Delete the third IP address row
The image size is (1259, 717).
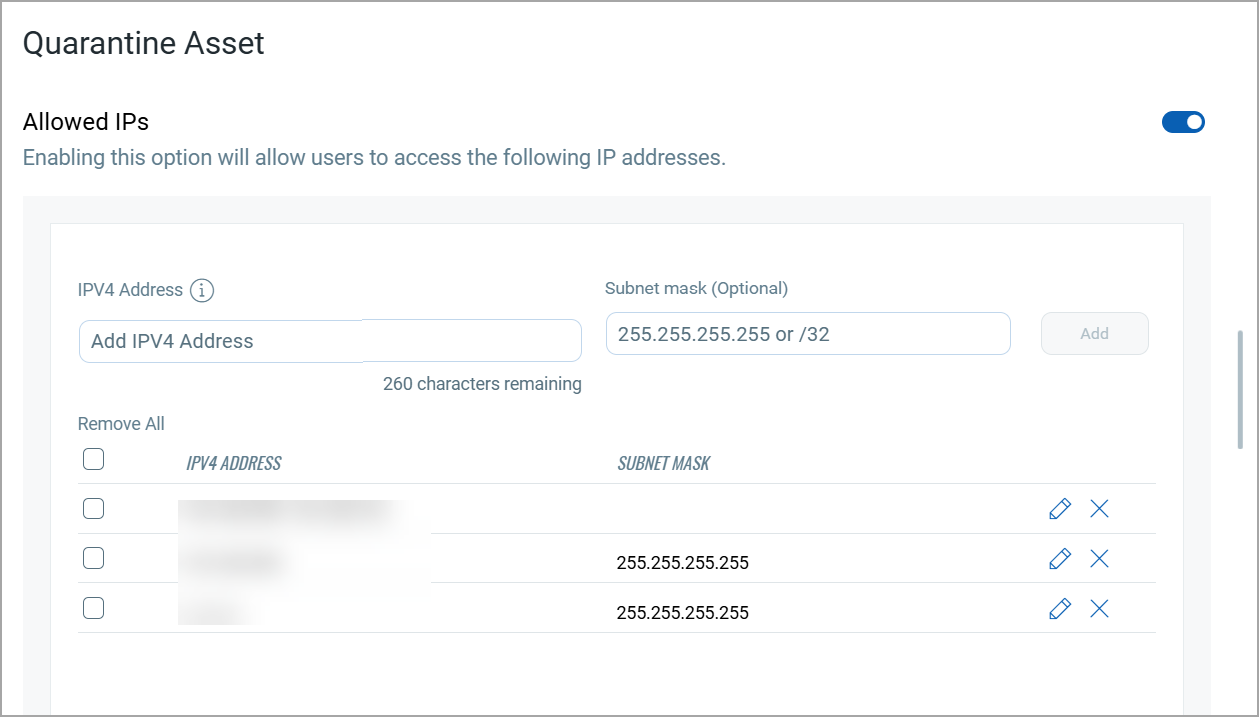point(1099,608)
